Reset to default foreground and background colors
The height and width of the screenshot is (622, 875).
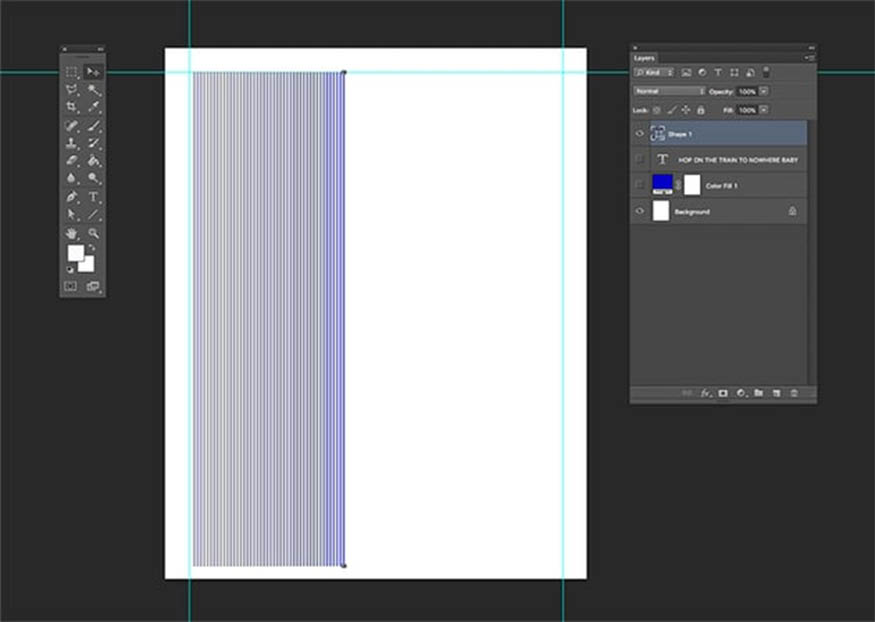pyautogui.click(x=70, y=270)
